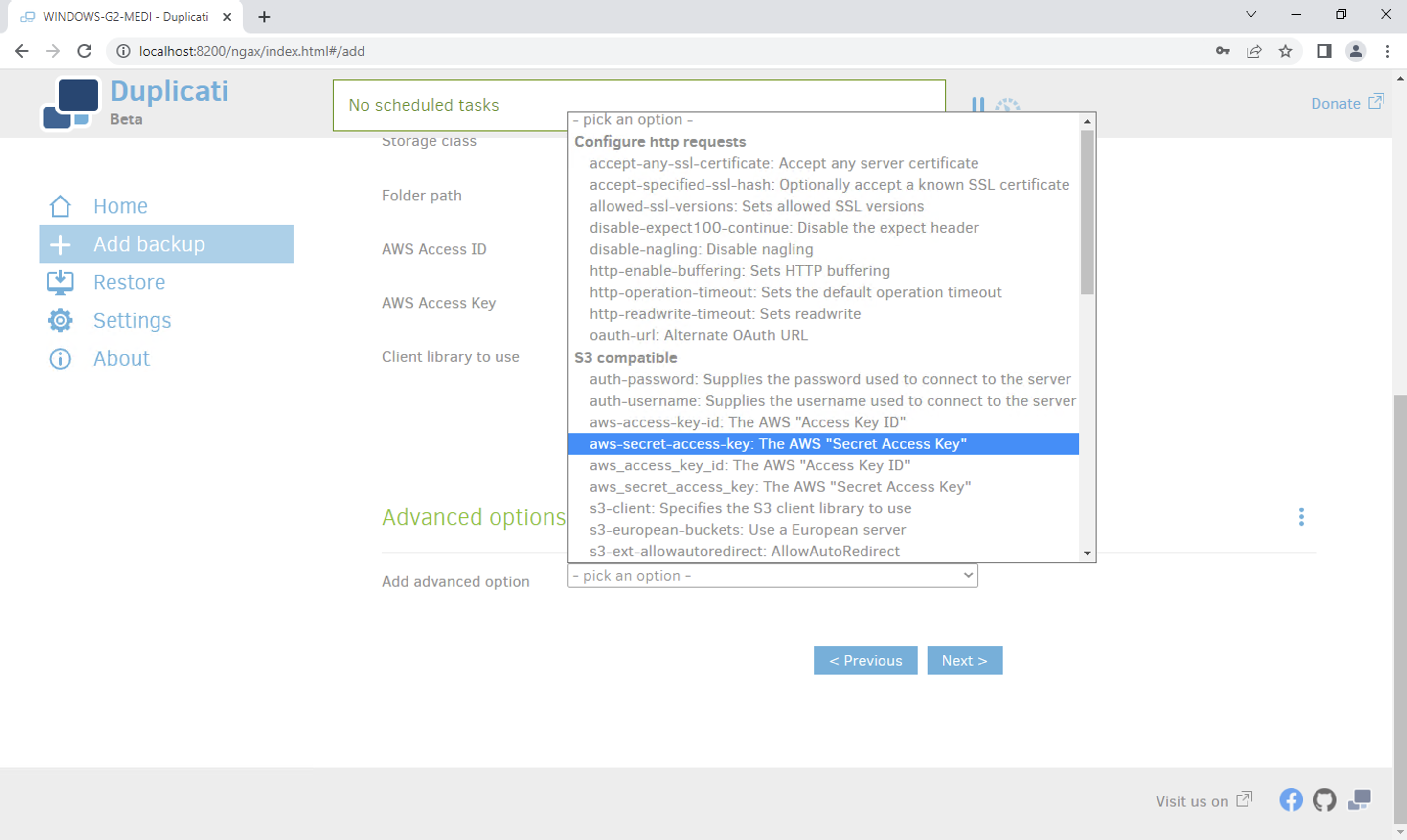
Task: Choose s3-client option from dropdown list
Action: pos(749,508)
